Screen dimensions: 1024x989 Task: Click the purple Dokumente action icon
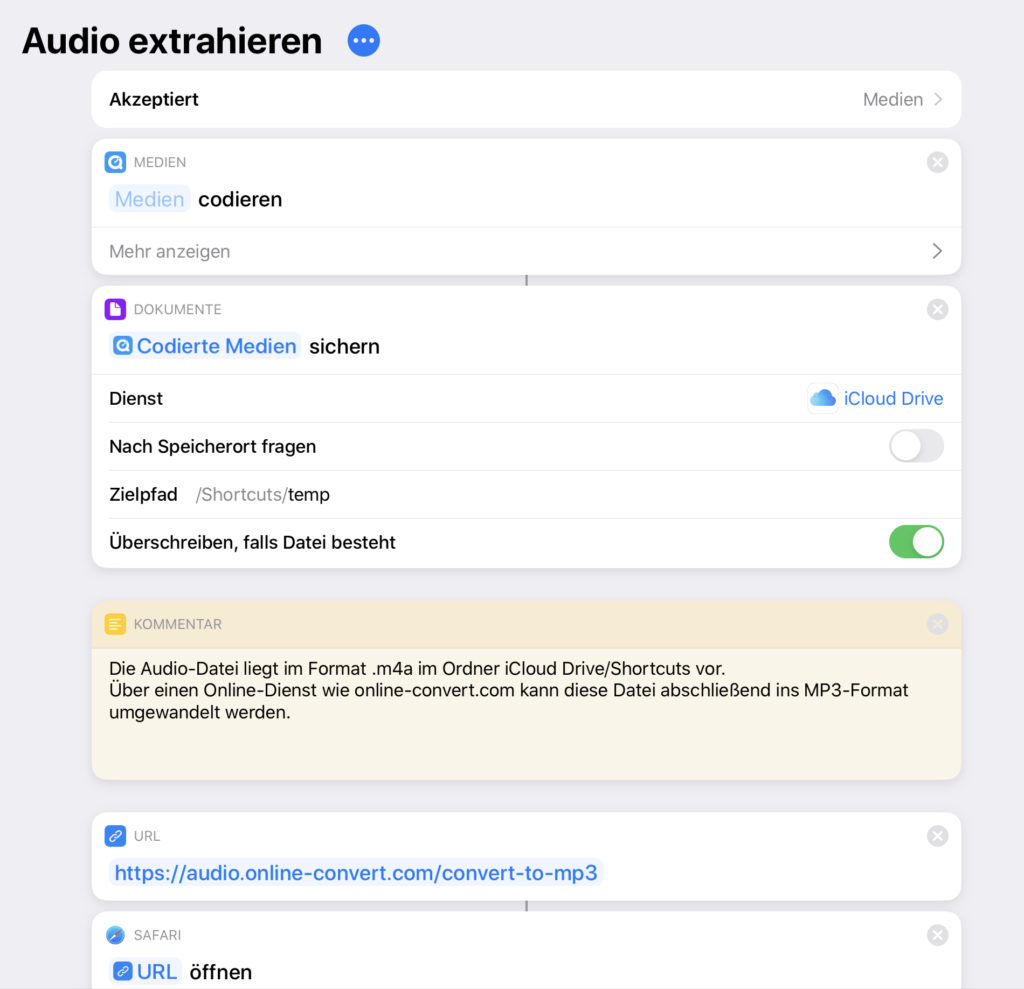115,309
